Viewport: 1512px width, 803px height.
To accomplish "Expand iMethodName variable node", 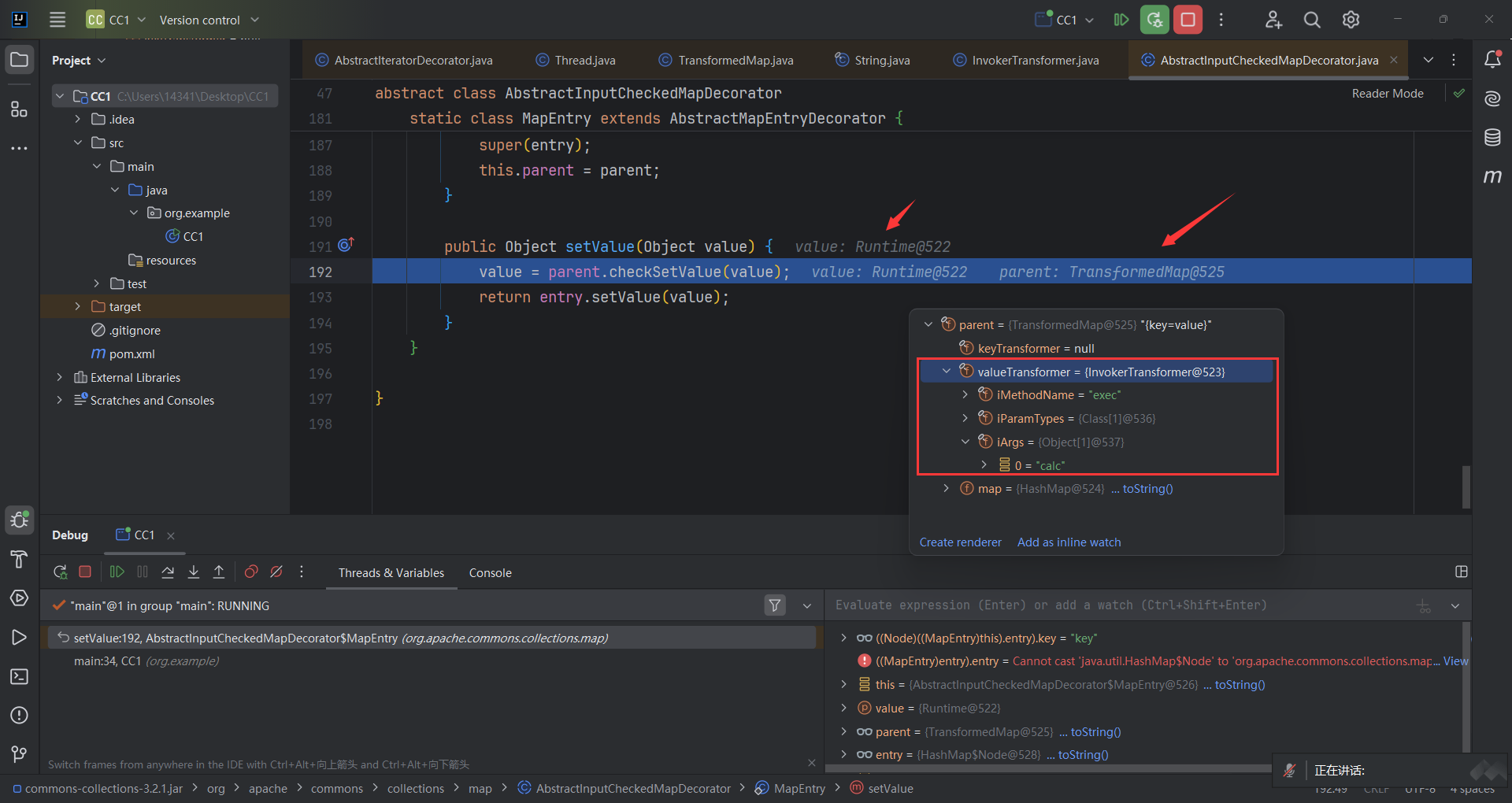I will [x=965, y=395].
